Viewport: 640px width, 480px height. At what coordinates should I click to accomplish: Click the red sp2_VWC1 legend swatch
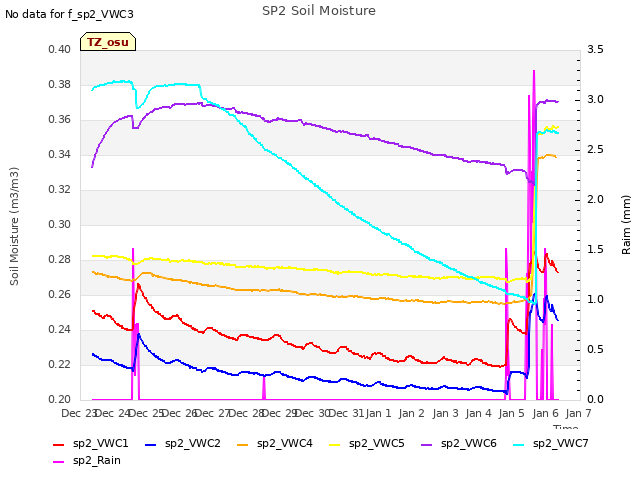[x=59, y=444]
